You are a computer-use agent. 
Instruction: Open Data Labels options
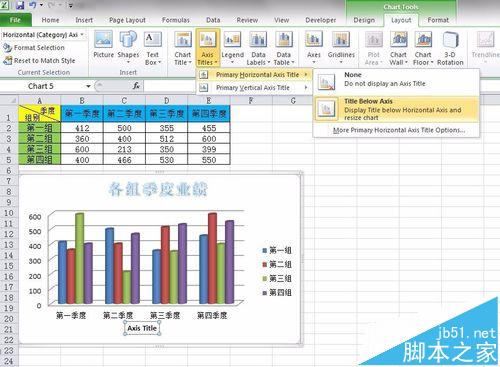(258, 47)
